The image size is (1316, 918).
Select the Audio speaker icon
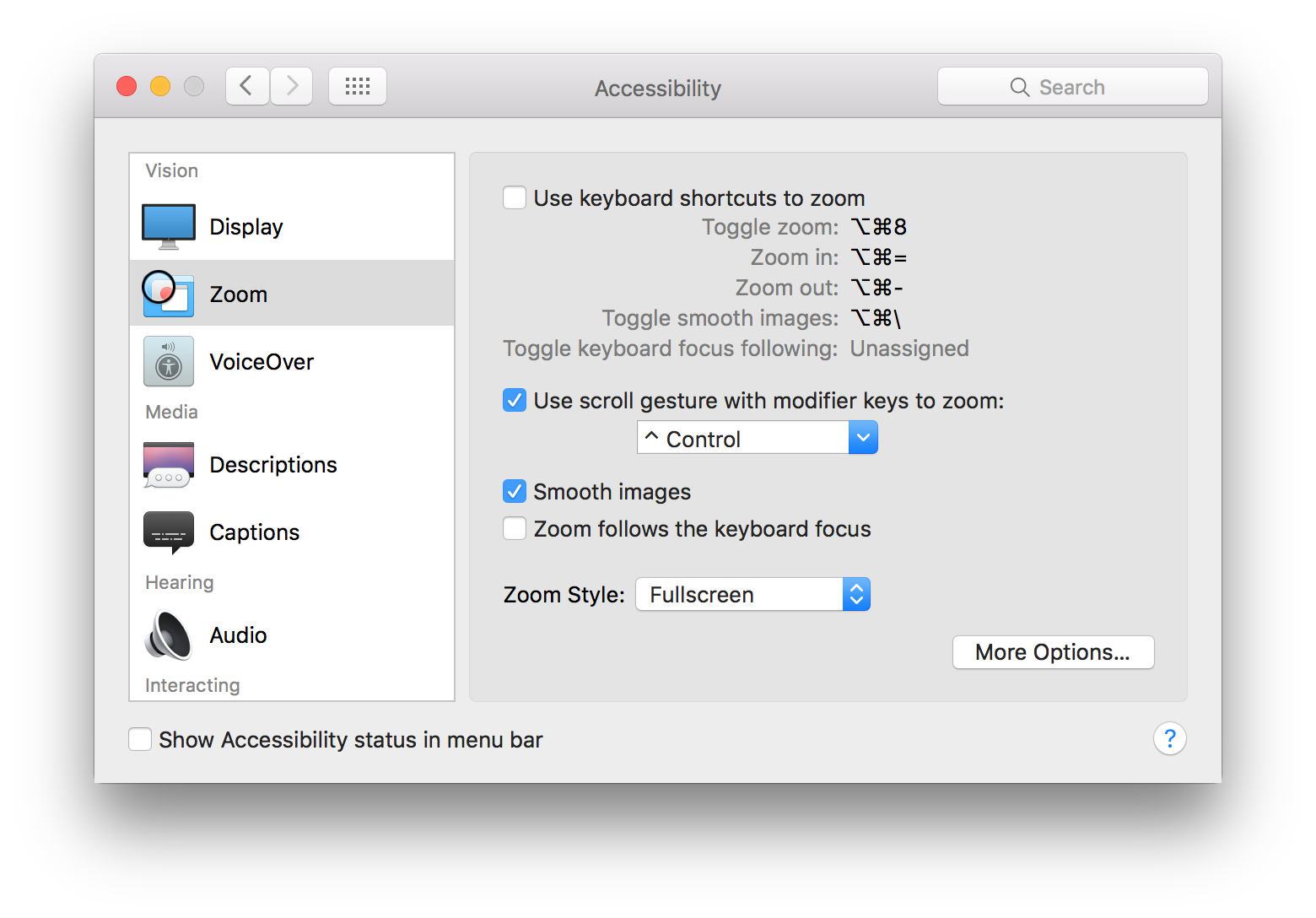(169, 635)
